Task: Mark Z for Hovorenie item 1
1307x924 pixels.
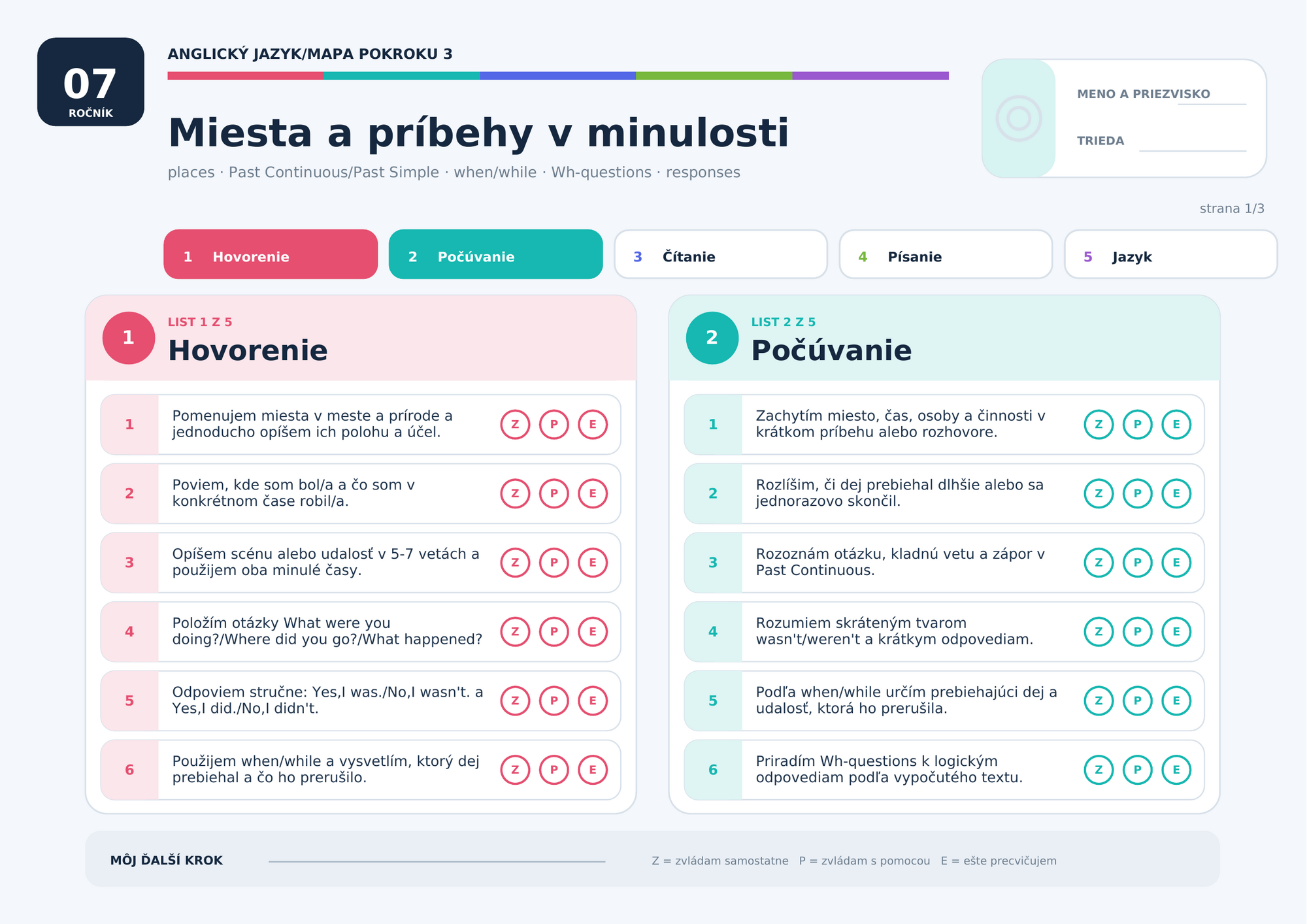Action: click(515, 425)
